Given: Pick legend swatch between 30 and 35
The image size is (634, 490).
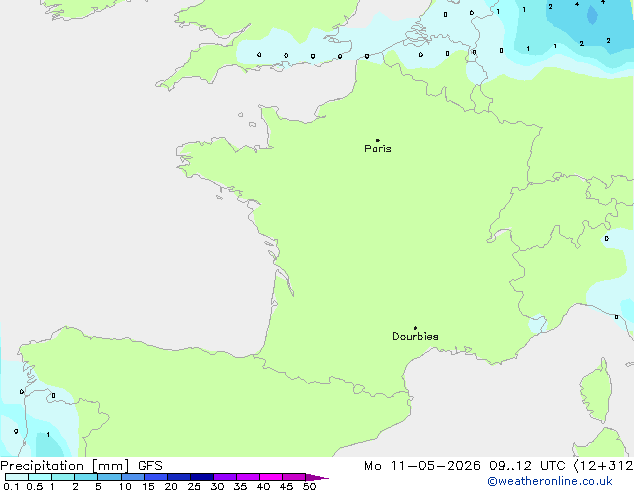Looking at the screenshot, I should pos(224,477).
